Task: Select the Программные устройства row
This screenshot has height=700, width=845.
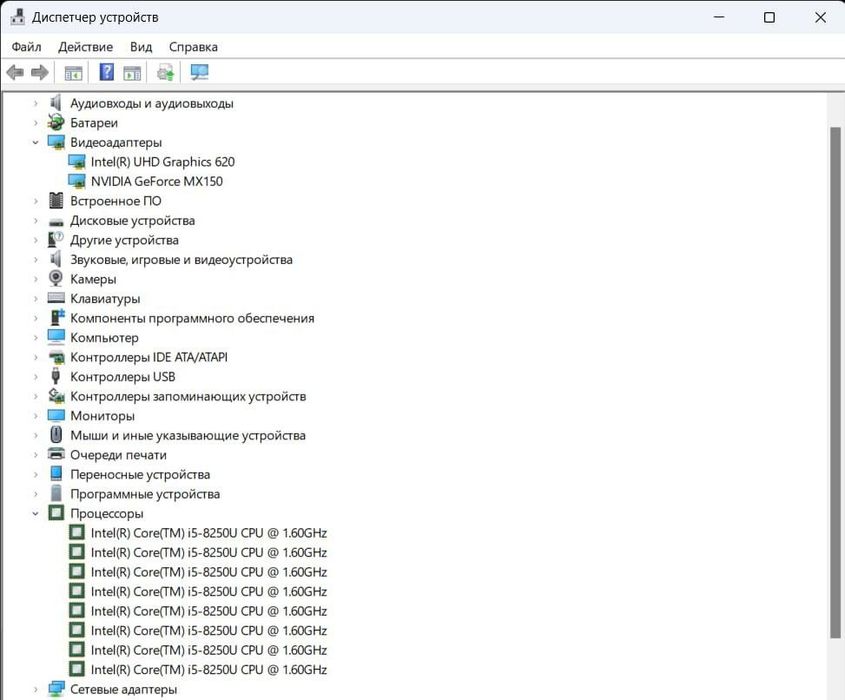Action: point(145,494)
